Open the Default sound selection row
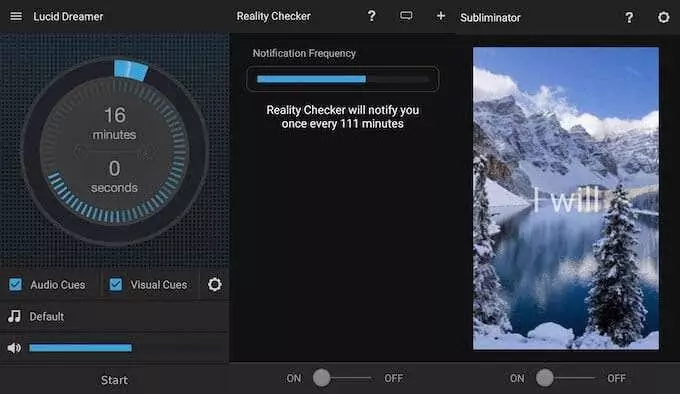This screenshot has height=394, width=680. pyautogui.click(x=114, y=316)
